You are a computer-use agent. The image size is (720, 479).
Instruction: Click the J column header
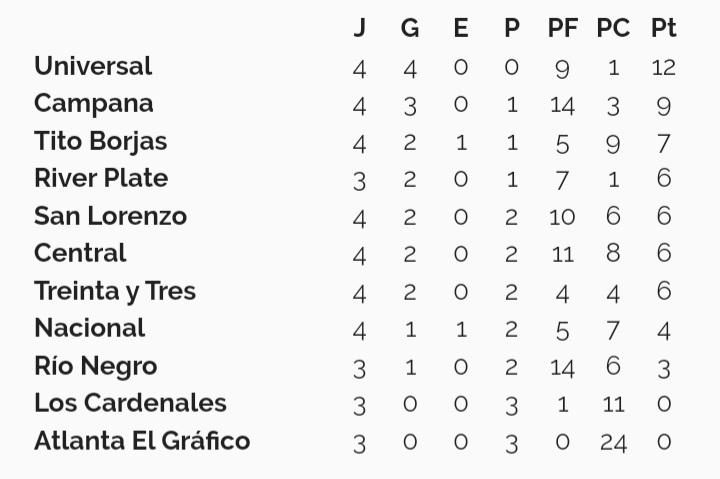coord(360,28)
